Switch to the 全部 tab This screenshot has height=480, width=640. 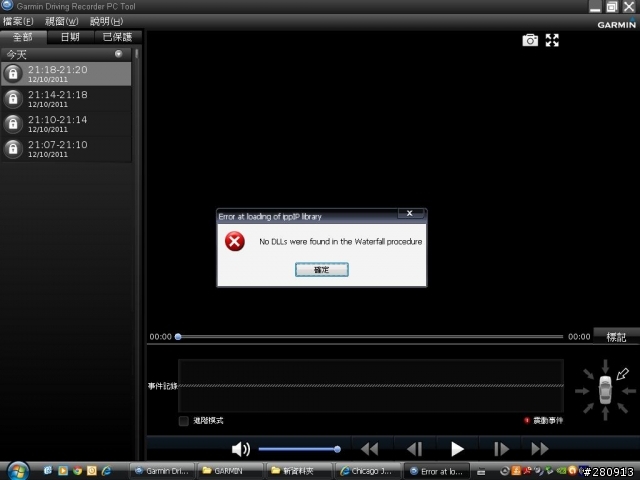click(x=23, y=37)
